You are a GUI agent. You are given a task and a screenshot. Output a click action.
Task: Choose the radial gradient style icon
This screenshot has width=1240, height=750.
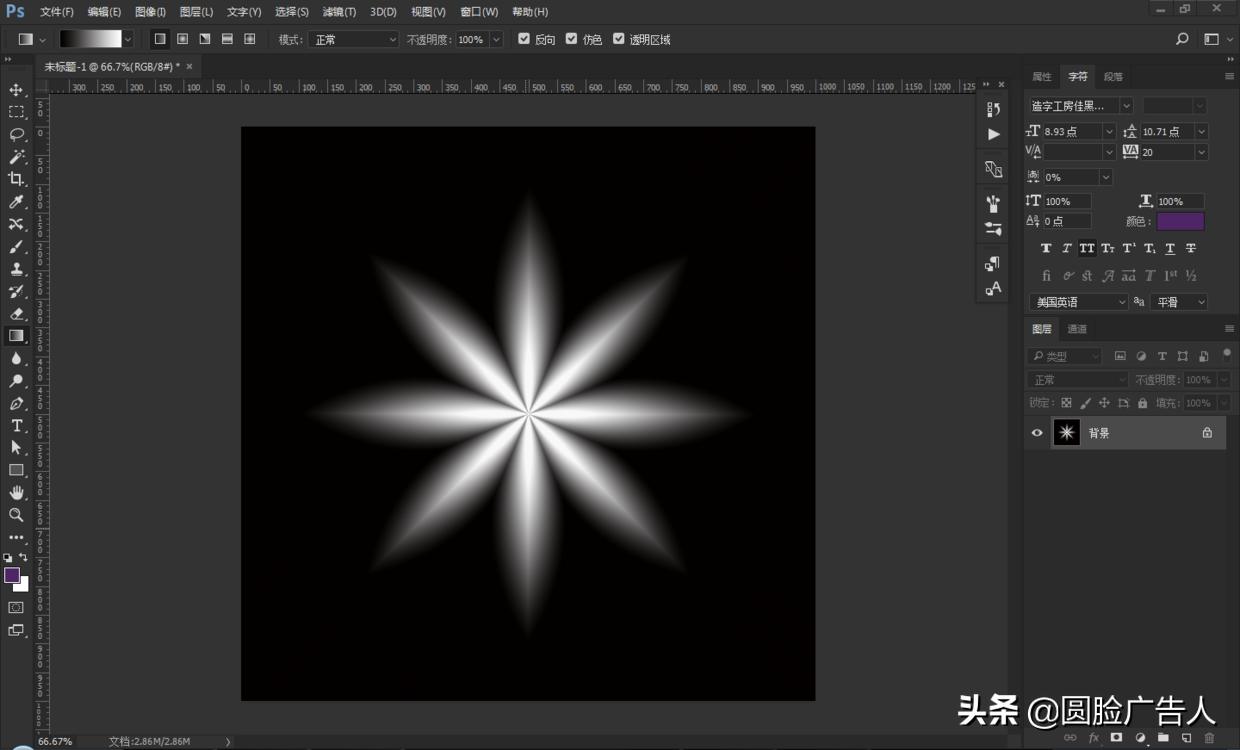(x=182, y=39)
